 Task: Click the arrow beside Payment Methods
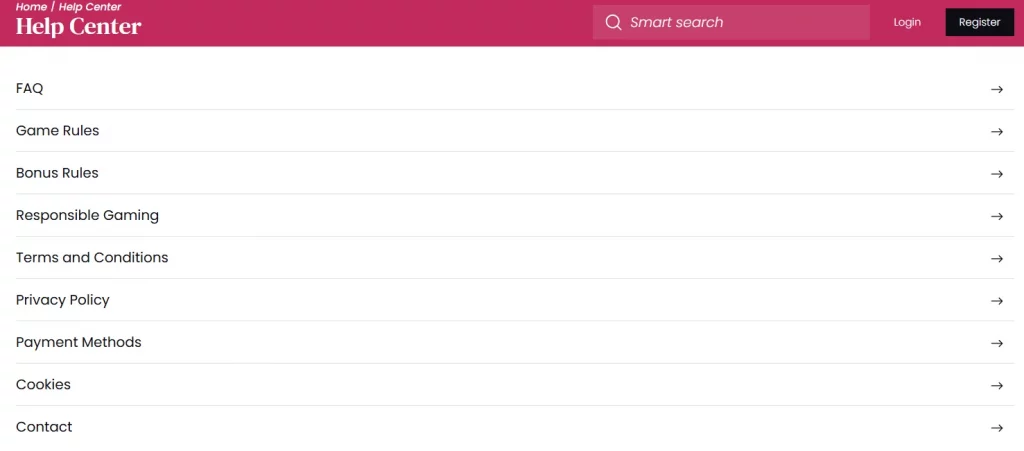tap(997, 343)
